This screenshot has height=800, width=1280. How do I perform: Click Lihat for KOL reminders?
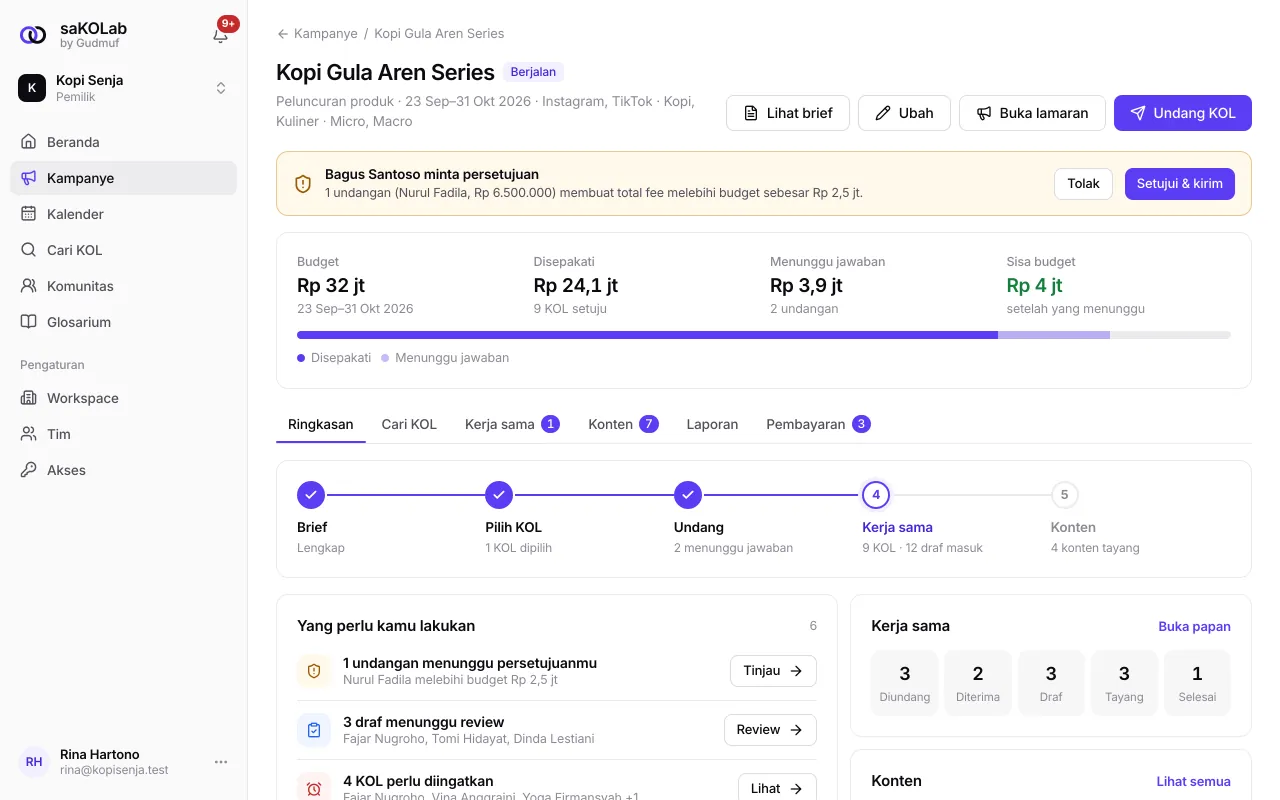777,788
